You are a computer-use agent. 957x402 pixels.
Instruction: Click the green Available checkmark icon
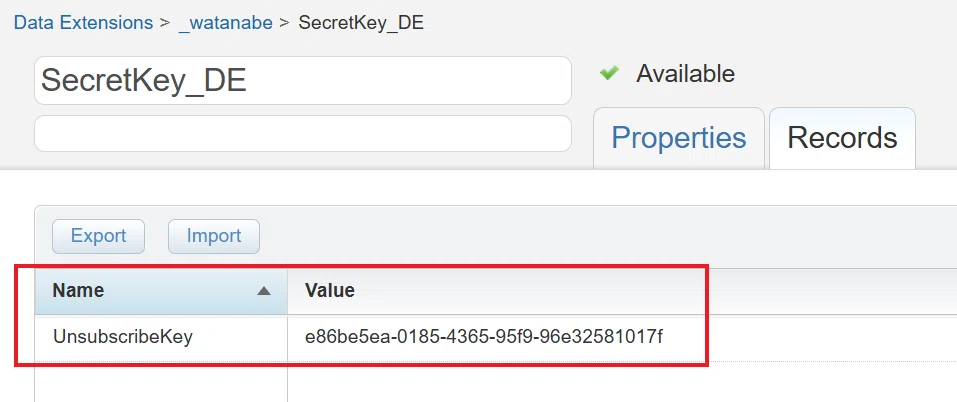[609, 73]
